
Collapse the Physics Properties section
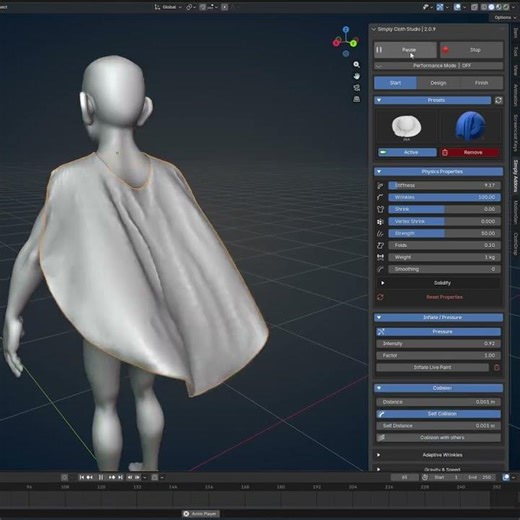click(x=439, y=172)
